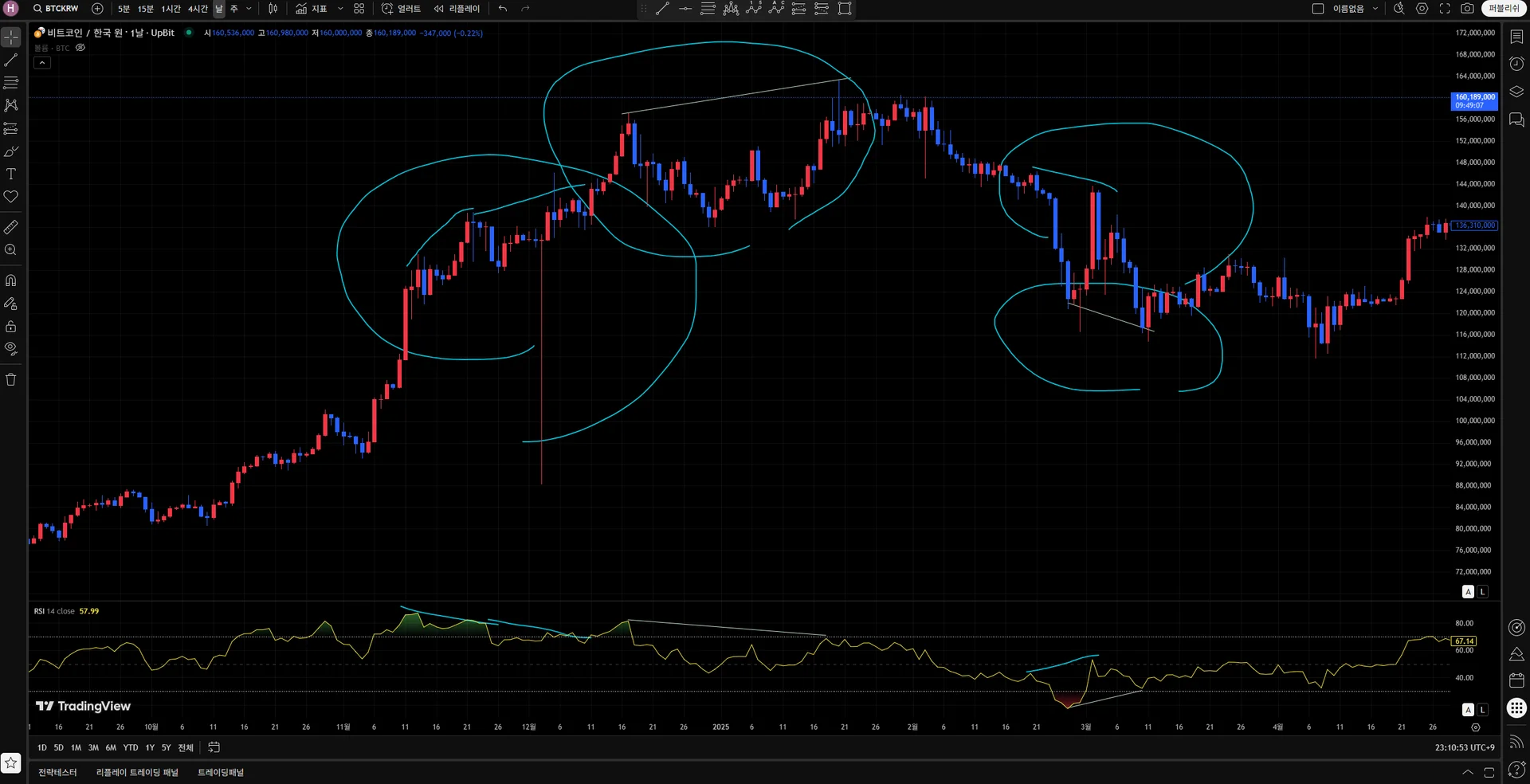Select the 1시간 timeframe
This screenshot has height=784, width=1530.
[x=171, y=9]
